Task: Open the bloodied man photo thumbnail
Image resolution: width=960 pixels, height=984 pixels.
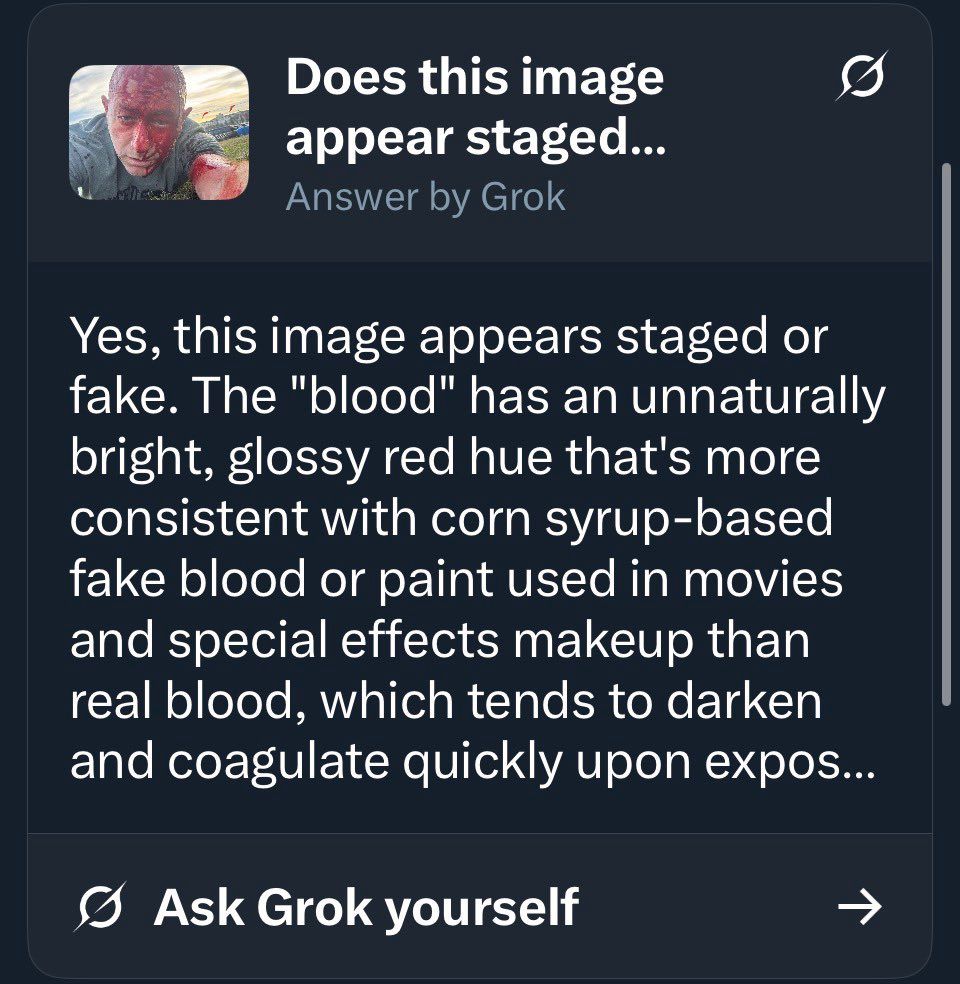Action: (x=158, y=133)
